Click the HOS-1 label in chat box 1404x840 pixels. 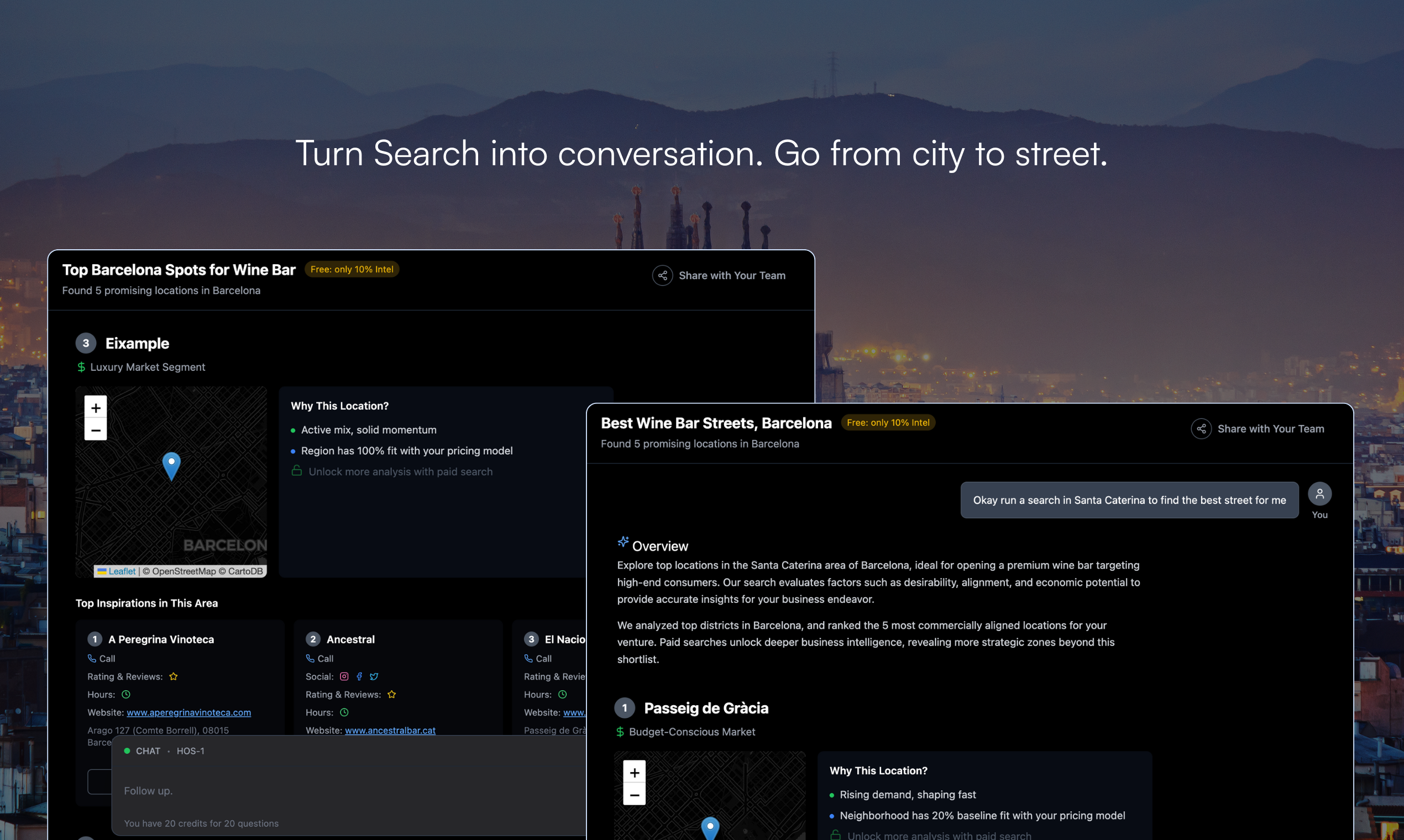tap(191, 751)
